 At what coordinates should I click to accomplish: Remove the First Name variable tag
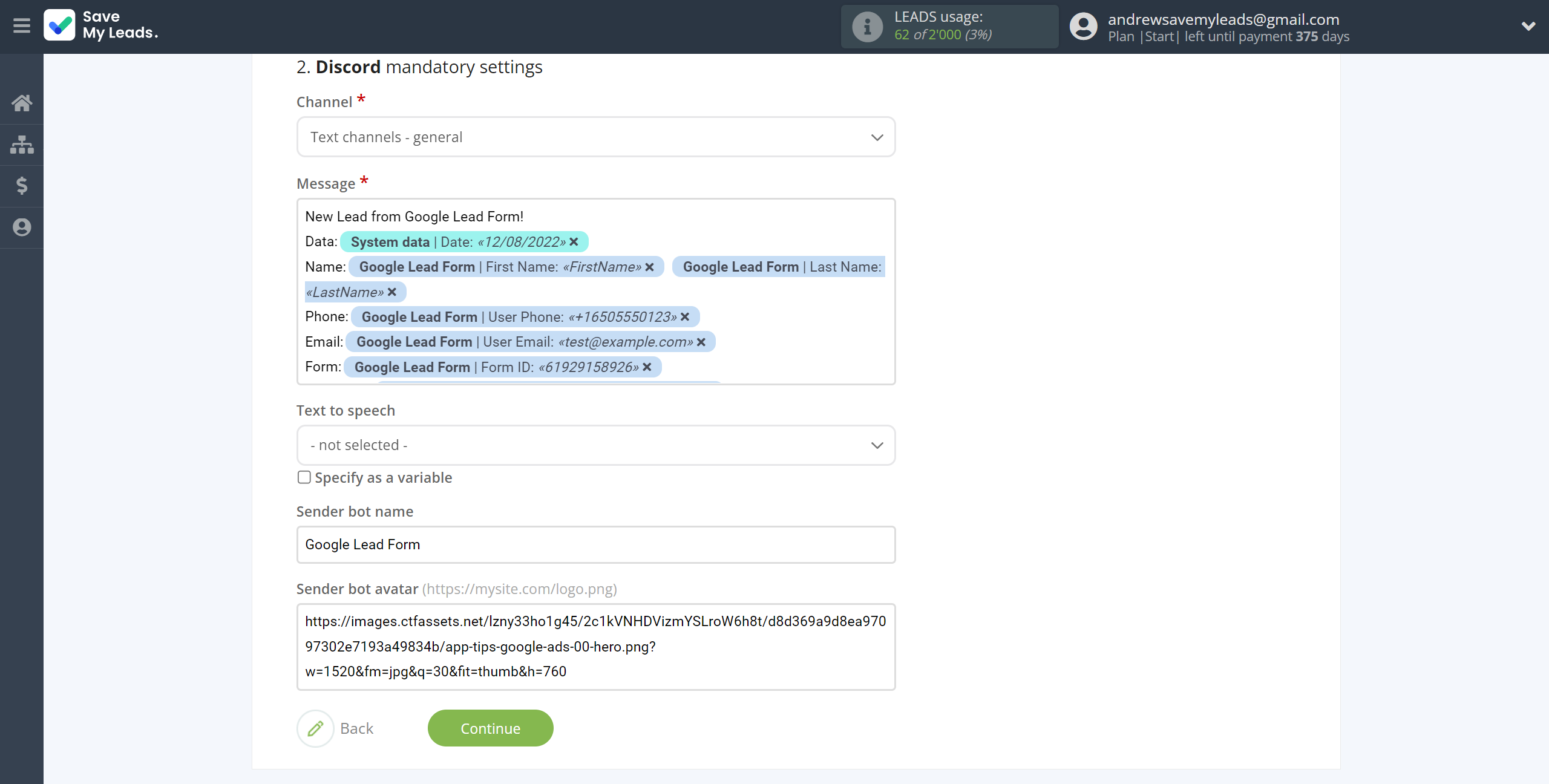pyautogui.click(x=650, y=267)
